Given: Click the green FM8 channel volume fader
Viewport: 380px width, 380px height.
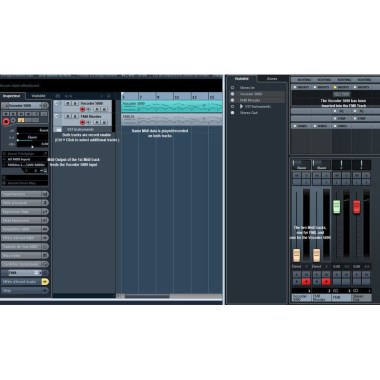Looking at the screenshot, I should pos(337,207).
